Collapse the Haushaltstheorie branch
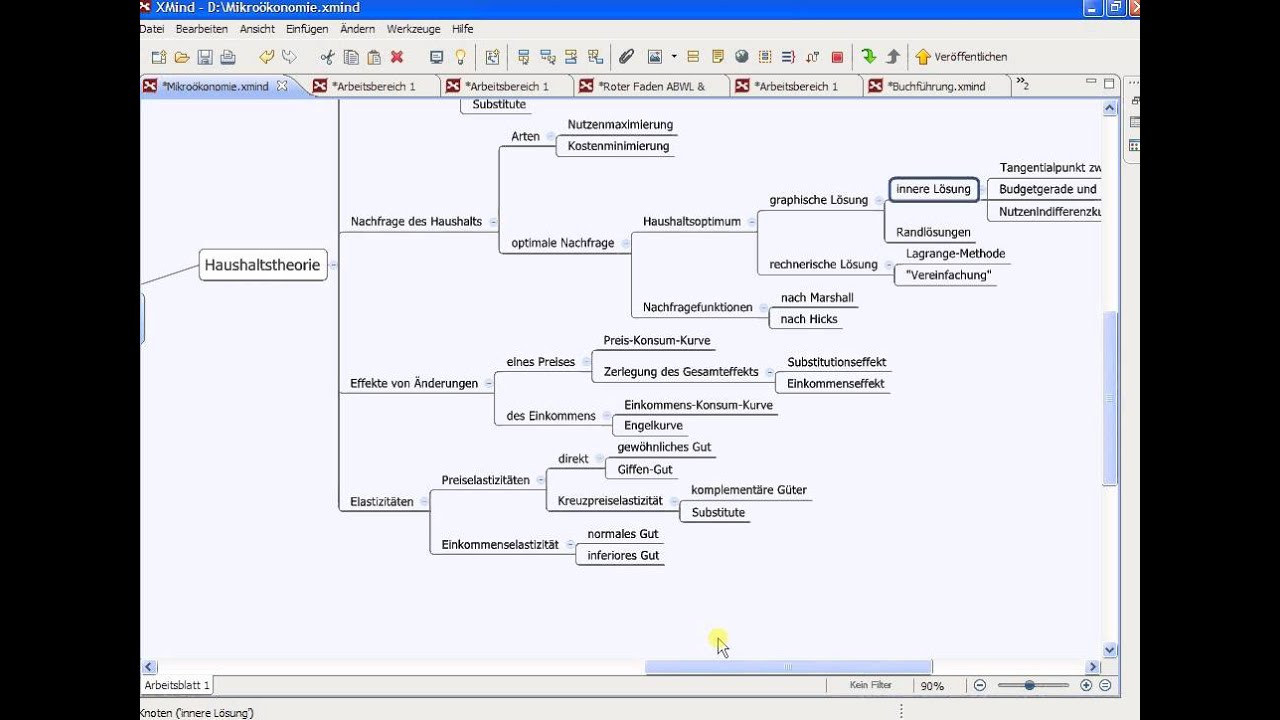The width and height of the screenshot is (1280, 720). click(334, 265)
